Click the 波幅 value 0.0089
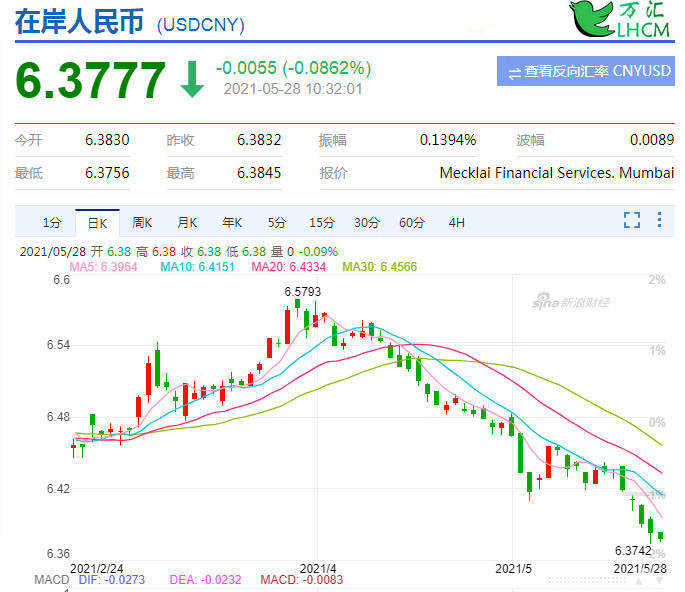Viewport: 685px width, 592px height. tap(652, 140)
